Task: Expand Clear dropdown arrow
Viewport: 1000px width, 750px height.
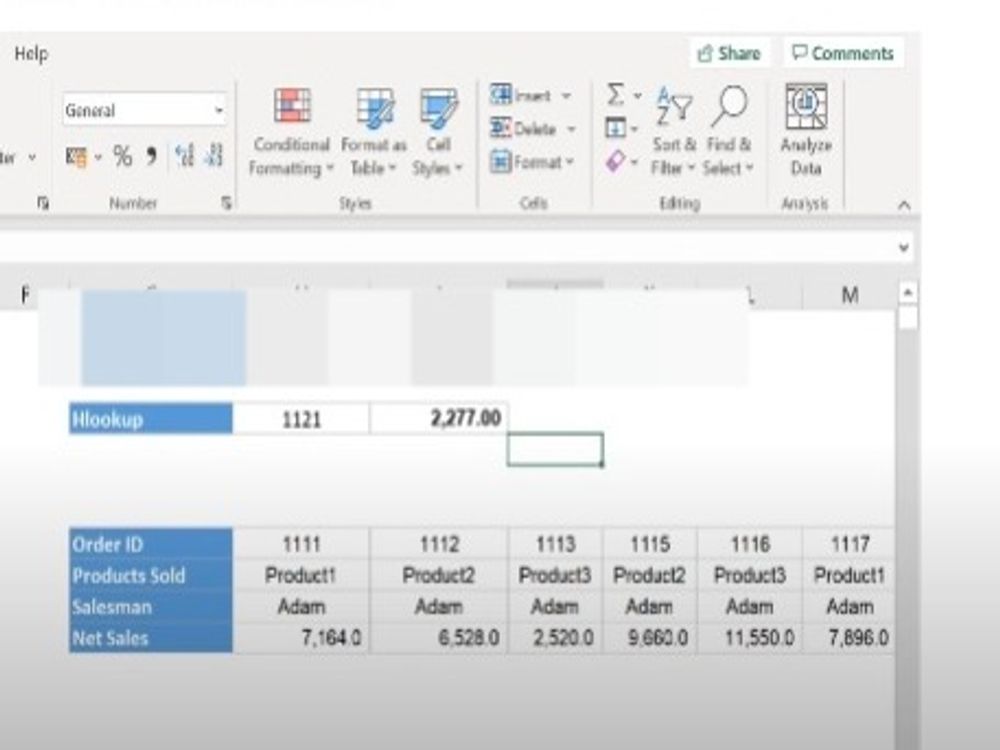Action: [x=634, y=163]
